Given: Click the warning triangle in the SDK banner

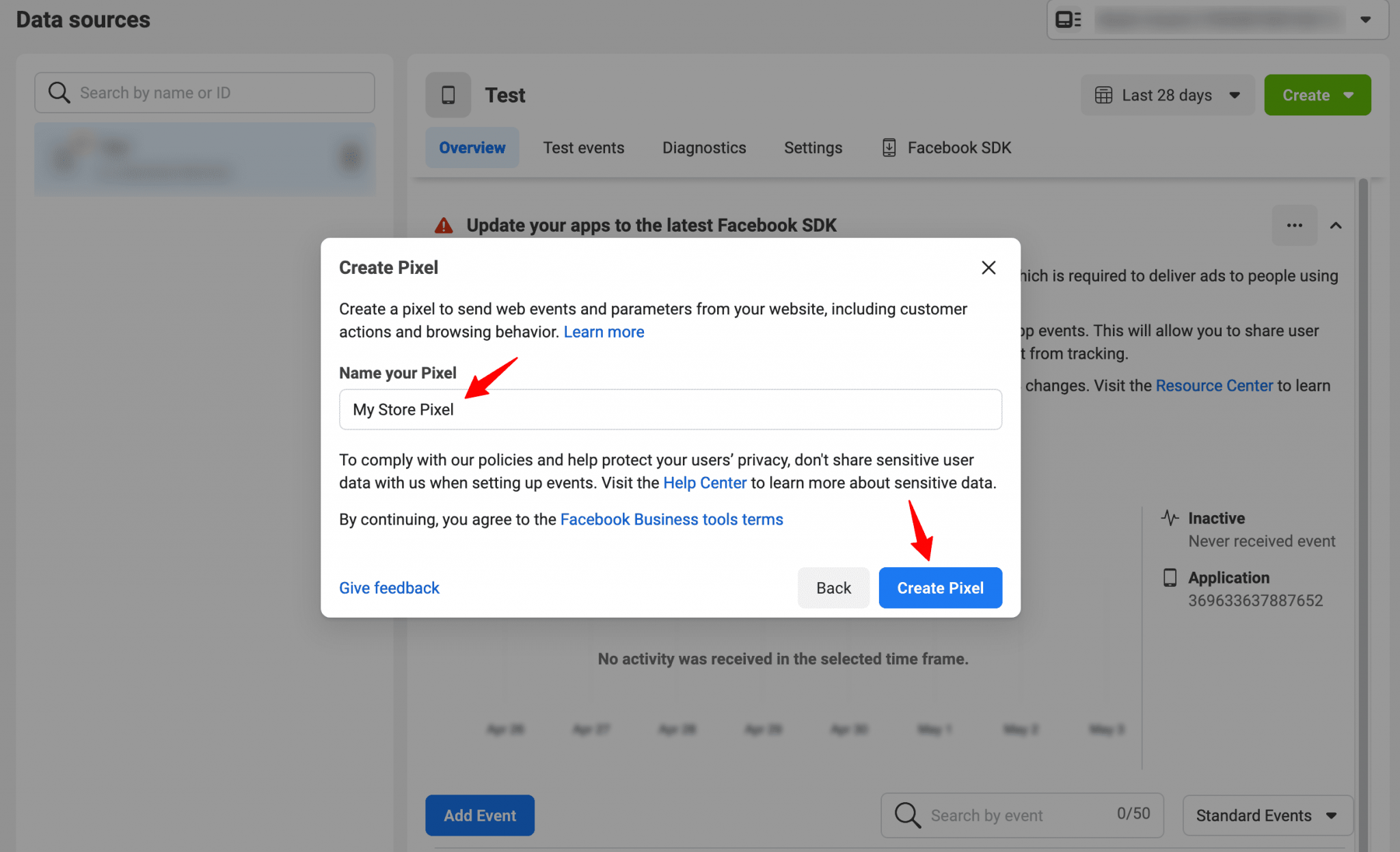Looking at the screenshot, I should click(x=444, y=225).
